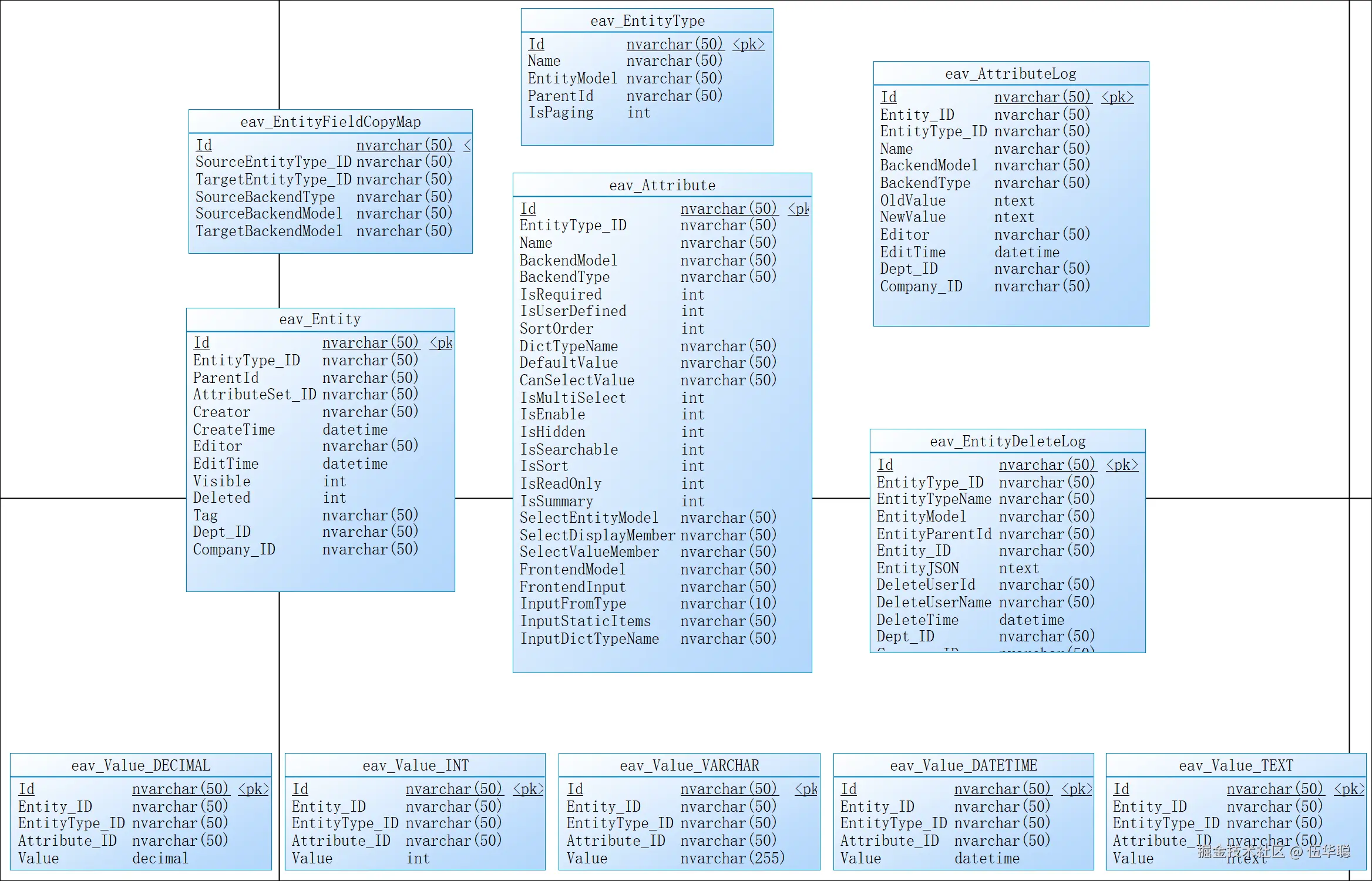Click the InputFromType row in eav_Attribute
The image size is (1372, 881).
point(573,604)
